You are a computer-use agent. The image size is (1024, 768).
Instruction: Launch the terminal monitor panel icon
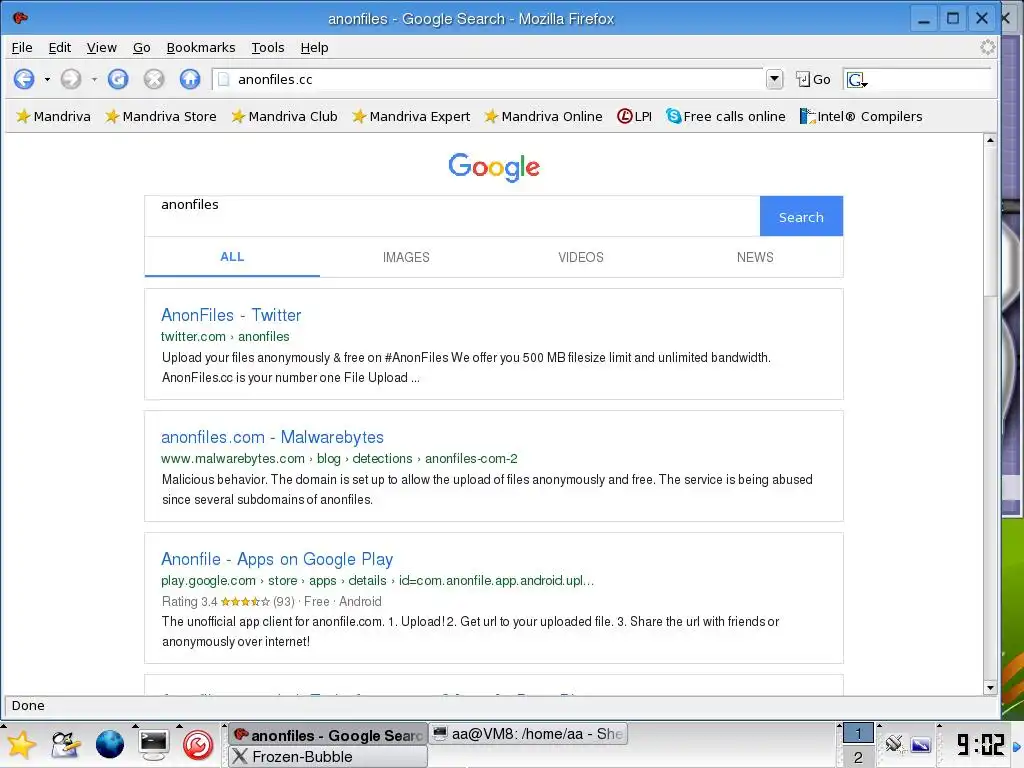point(154,744)
